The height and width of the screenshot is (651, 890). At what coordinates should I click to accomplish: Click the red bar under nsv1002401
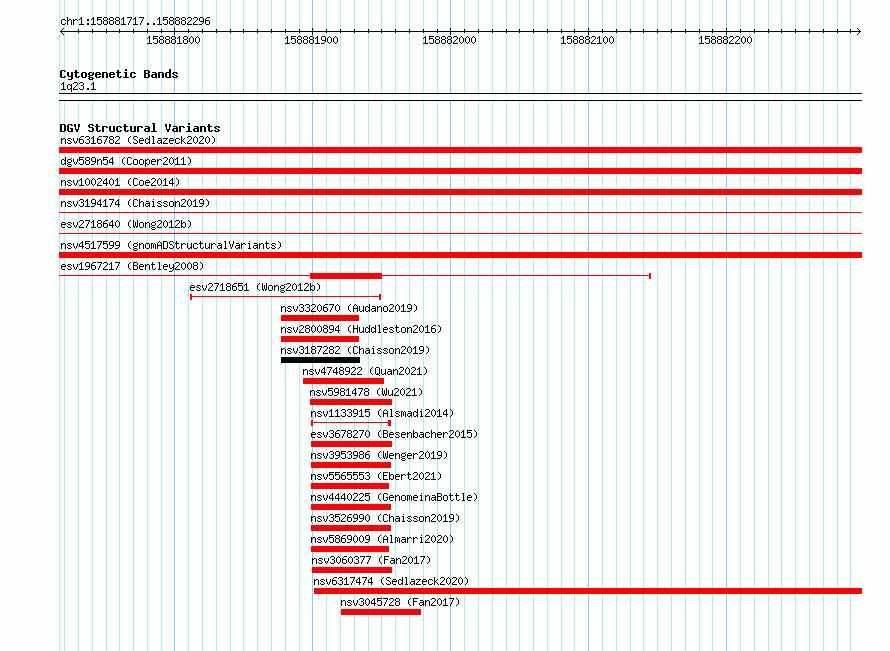[x=460, y=192]
